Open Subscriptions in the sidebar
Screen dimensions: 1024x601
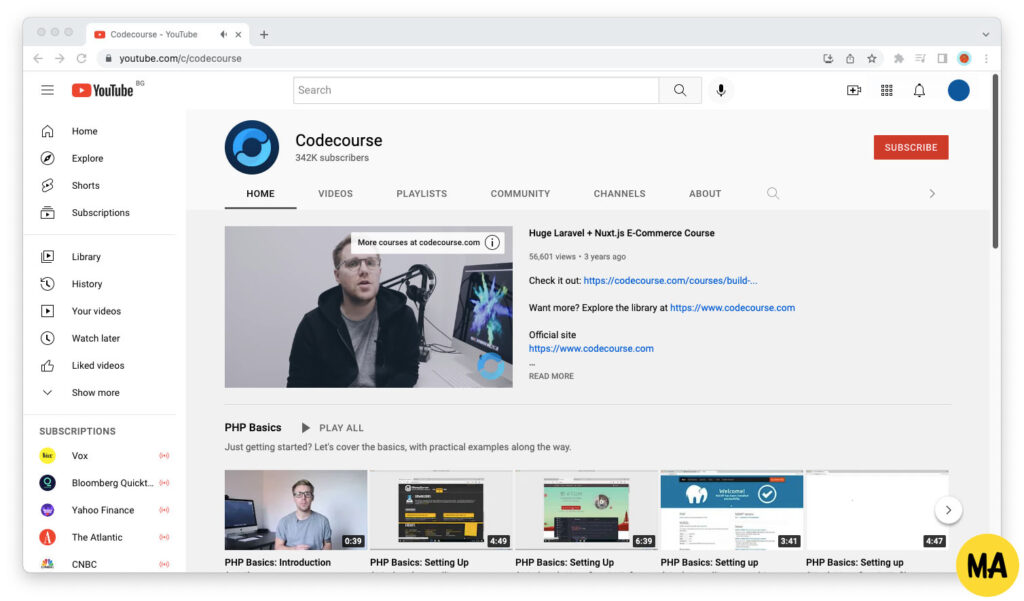[99, 213]
